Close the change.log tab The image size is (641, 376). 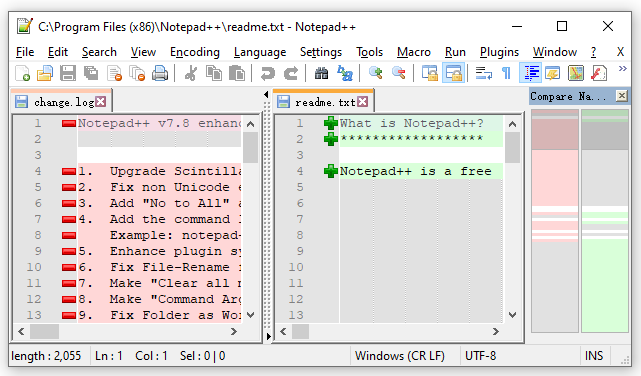101,102
